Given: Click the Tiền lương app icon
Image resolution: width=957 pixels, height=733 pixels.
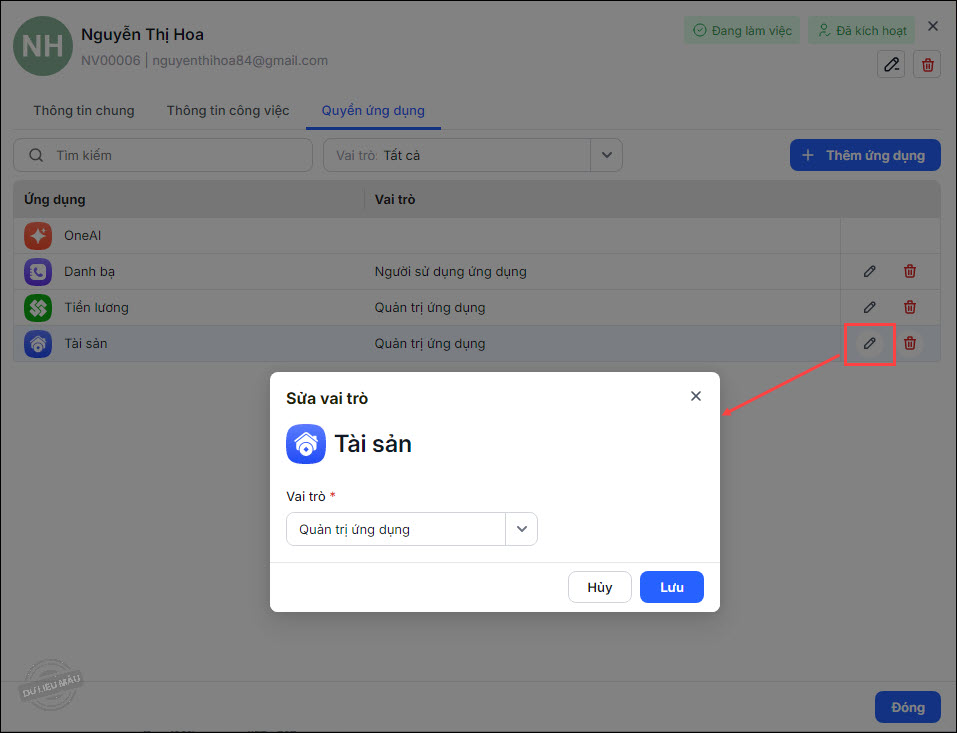Looking at the screenshot, I should tap(38, 308).
